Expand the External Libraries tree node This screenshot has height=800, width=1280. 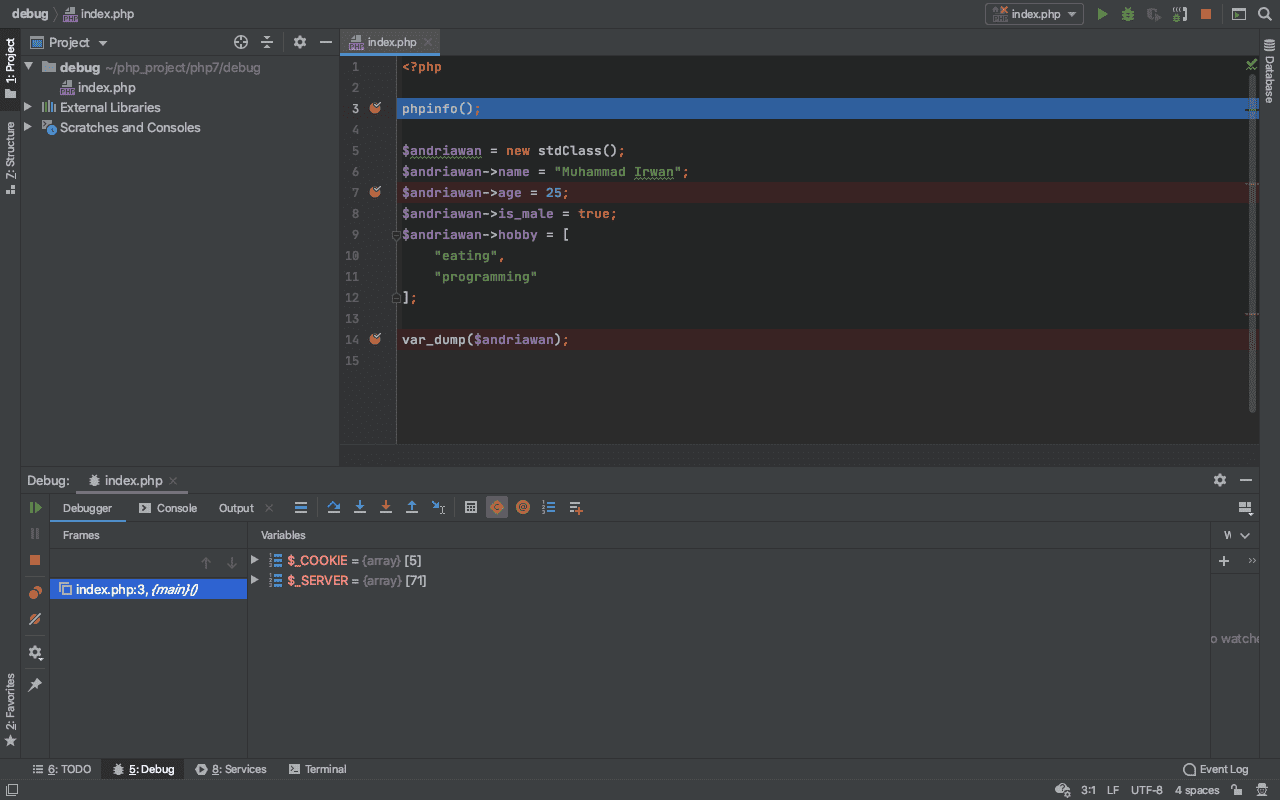(28, 107)
